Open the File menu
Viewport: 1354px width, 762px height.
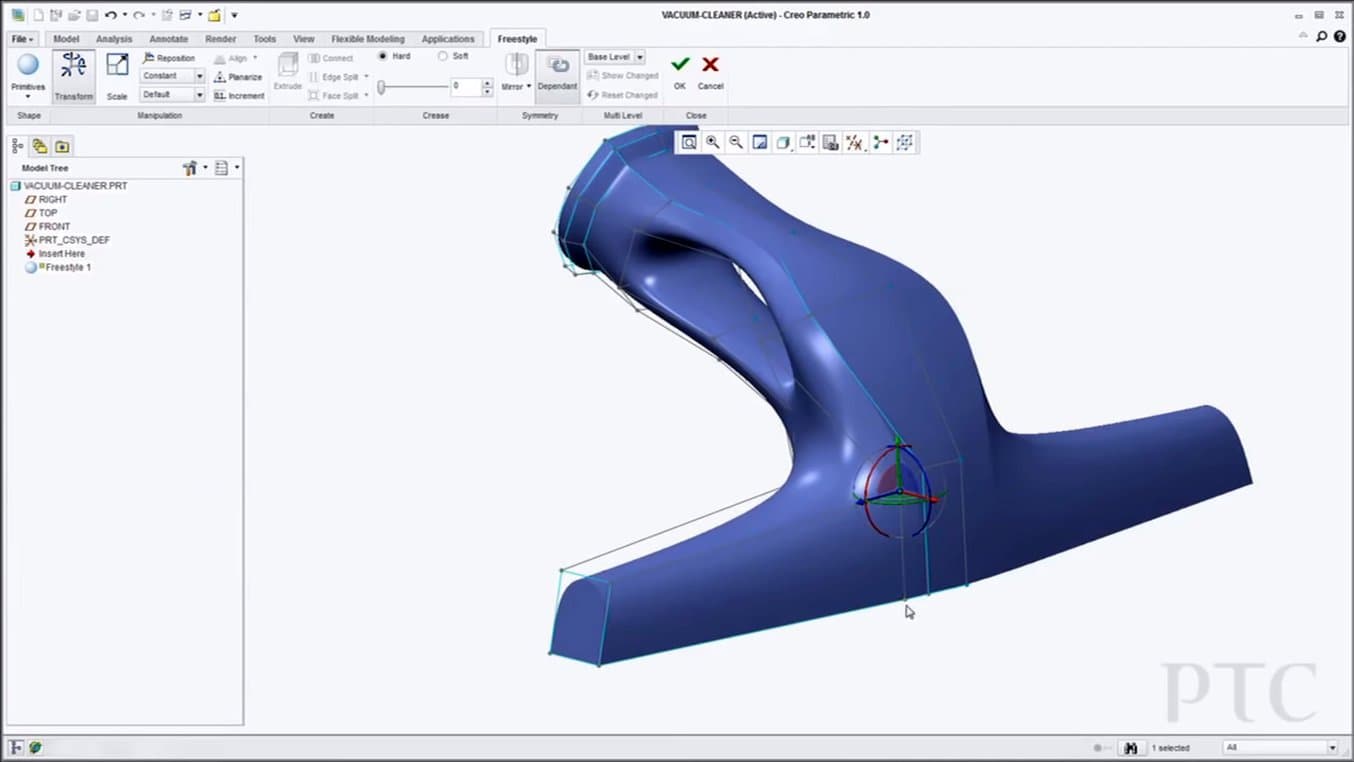pos(22,39)
